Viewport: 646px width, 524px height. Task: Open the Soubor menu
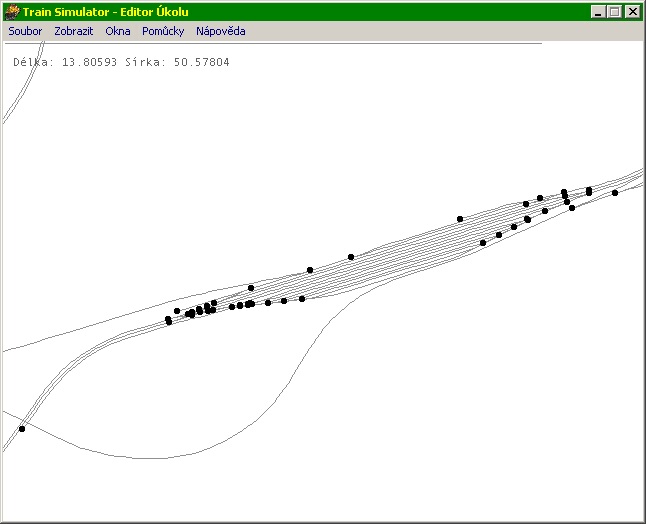[25, 31]
